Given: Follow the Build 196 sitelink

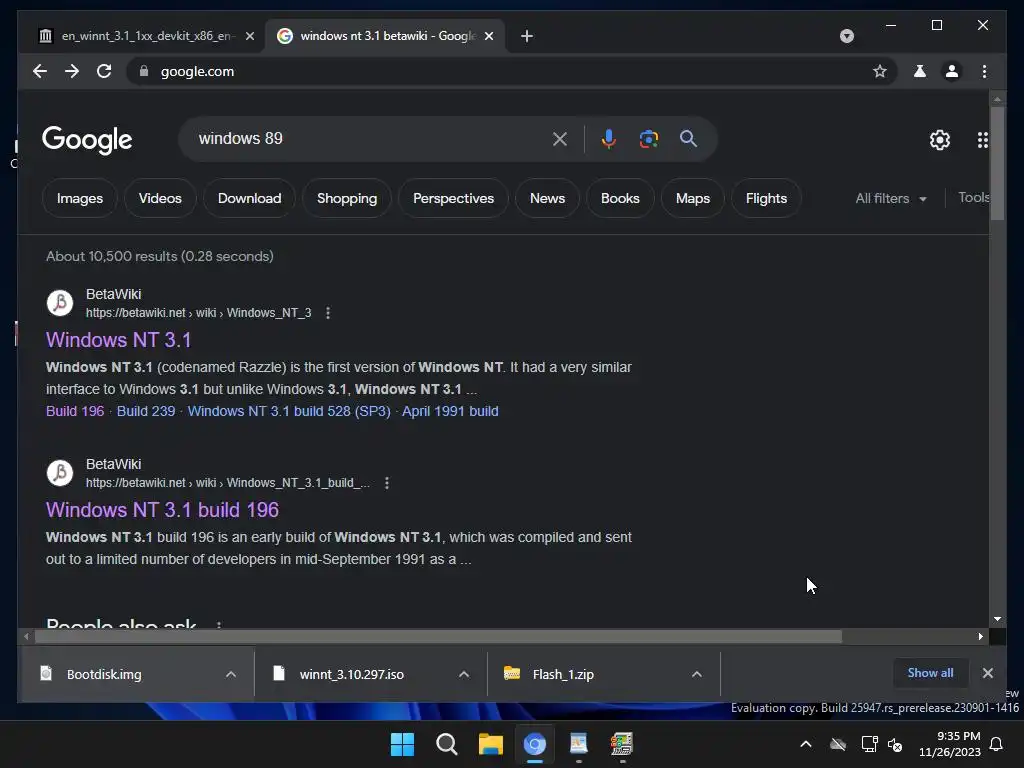Looking at the screenshot, I should [x=75, y=411].
